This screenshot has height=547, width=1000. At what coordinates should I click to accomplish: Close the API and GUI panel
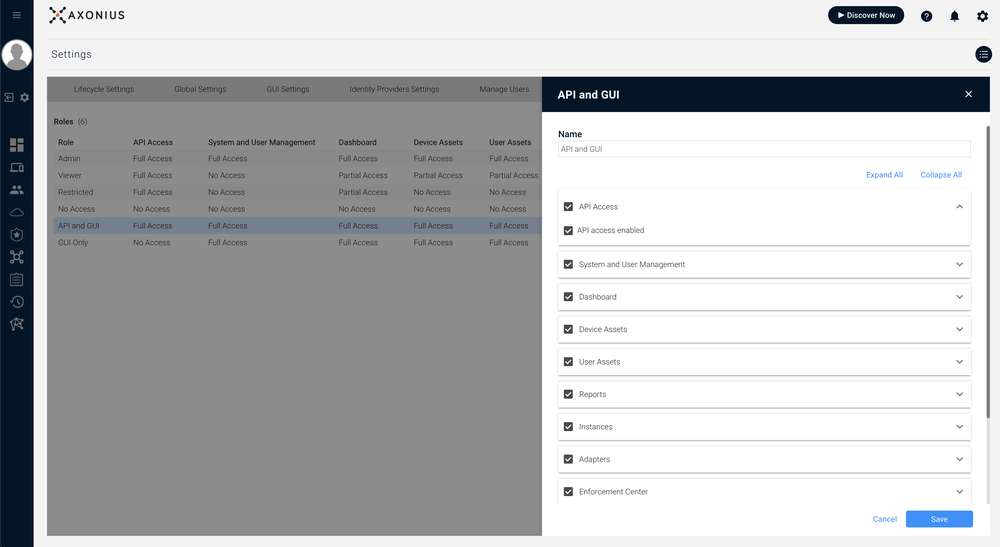[x=968, y=94]
